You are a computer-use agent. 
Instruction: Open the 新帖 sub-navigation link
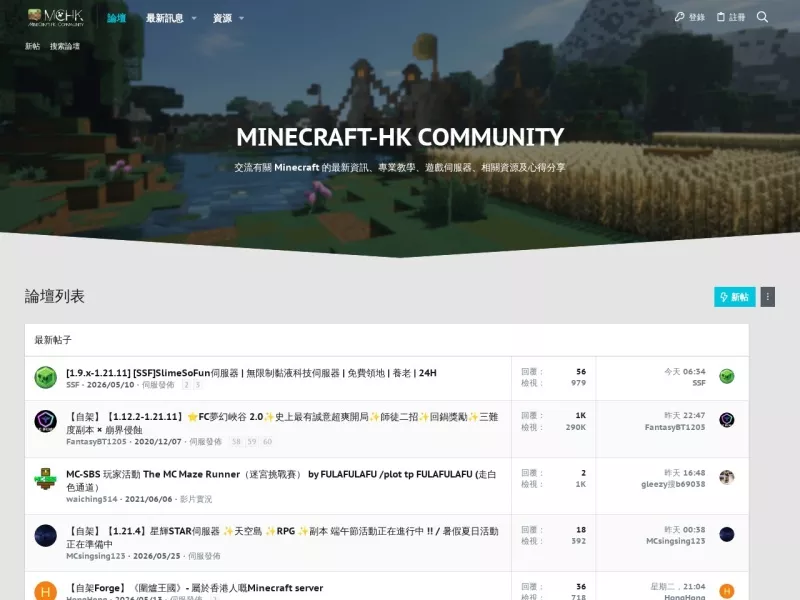coord(33,46)
